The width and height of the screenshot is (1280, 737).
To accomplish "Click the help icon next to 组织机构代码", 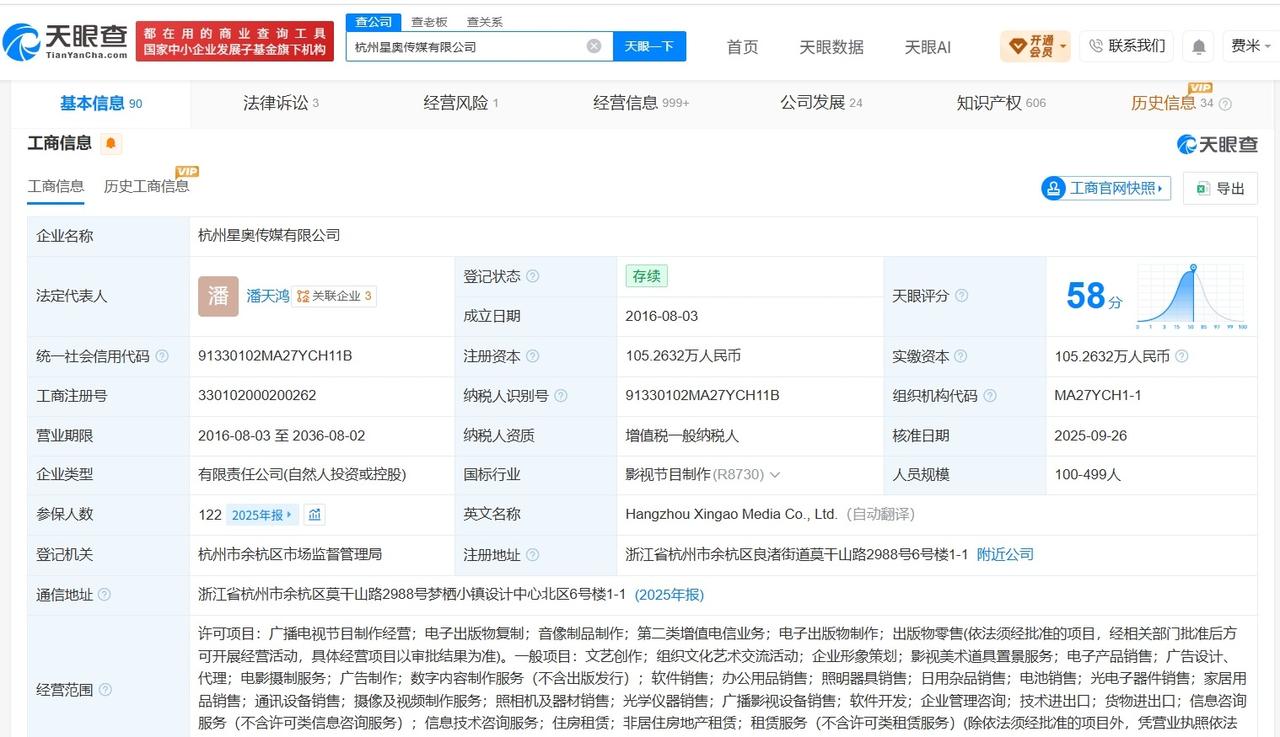I will (990, 396).
